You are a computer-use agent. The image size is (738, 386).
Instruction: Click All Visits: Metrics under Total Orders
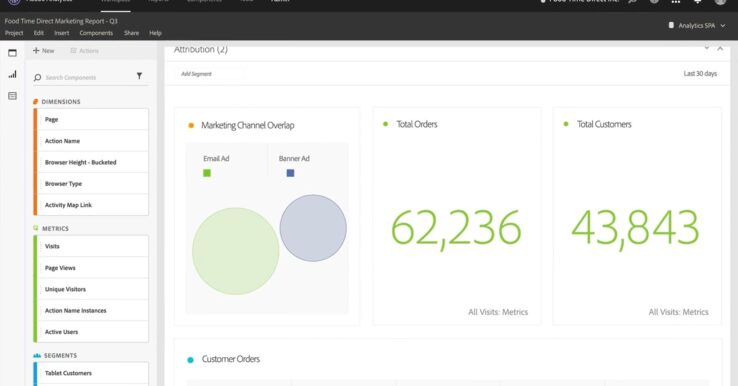pyautogui.click(x=498, y=312)
